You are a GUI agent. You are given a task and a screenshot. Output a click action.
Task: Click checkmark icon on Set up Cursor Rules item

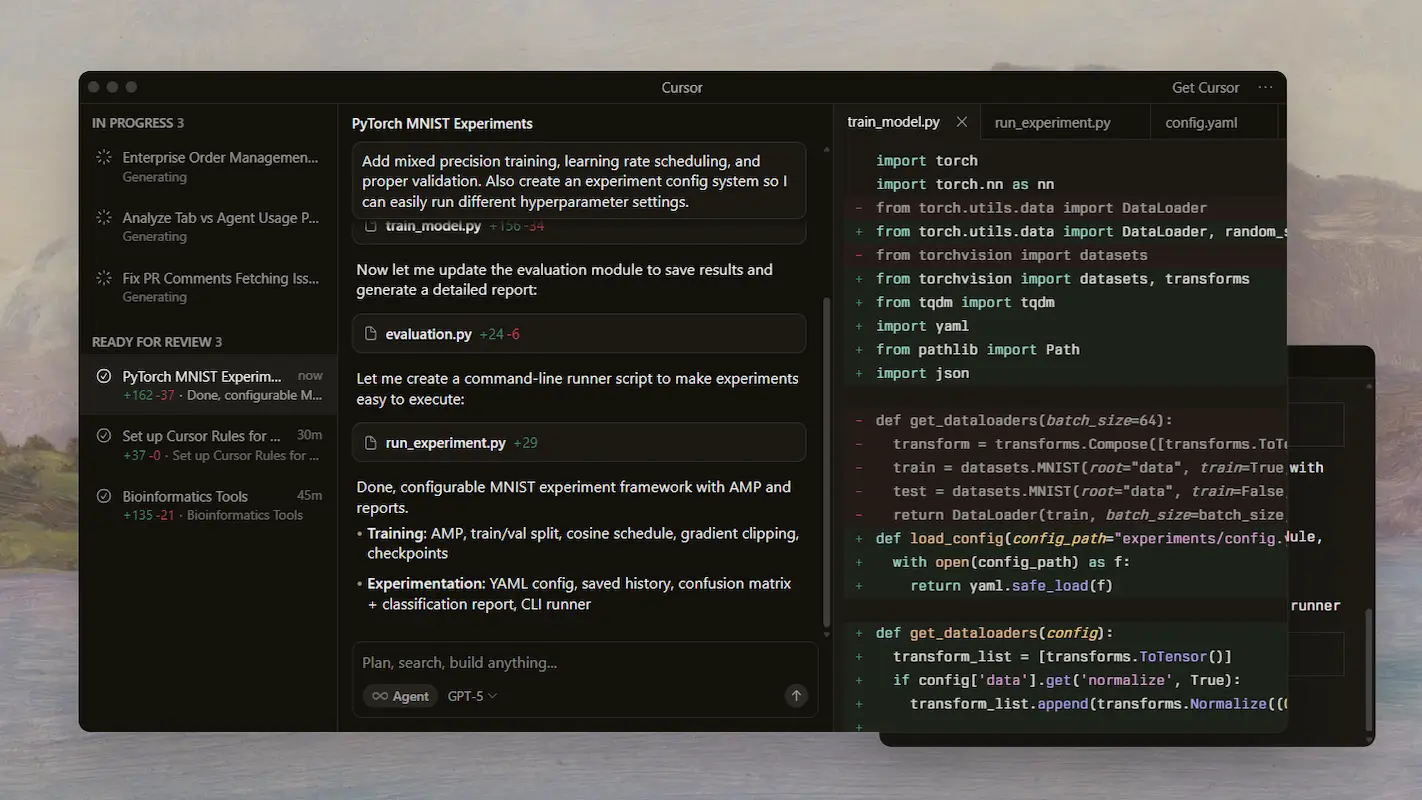103,436
